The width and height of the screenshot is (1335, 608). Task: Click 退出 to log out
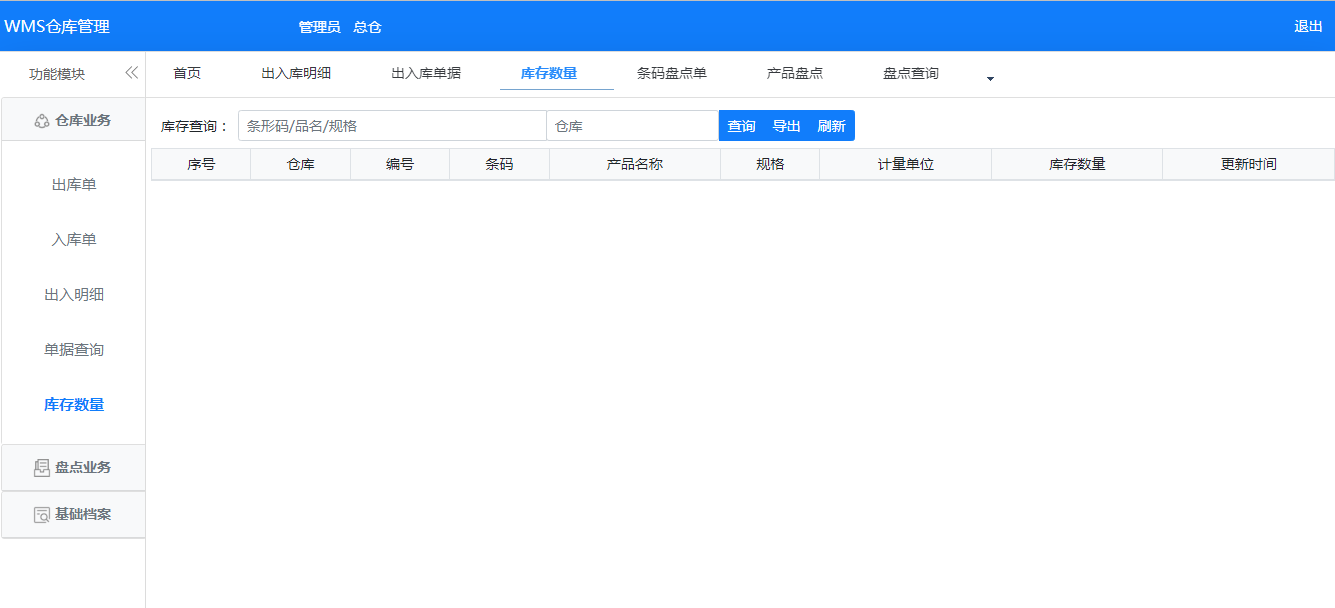(1308, 26)
